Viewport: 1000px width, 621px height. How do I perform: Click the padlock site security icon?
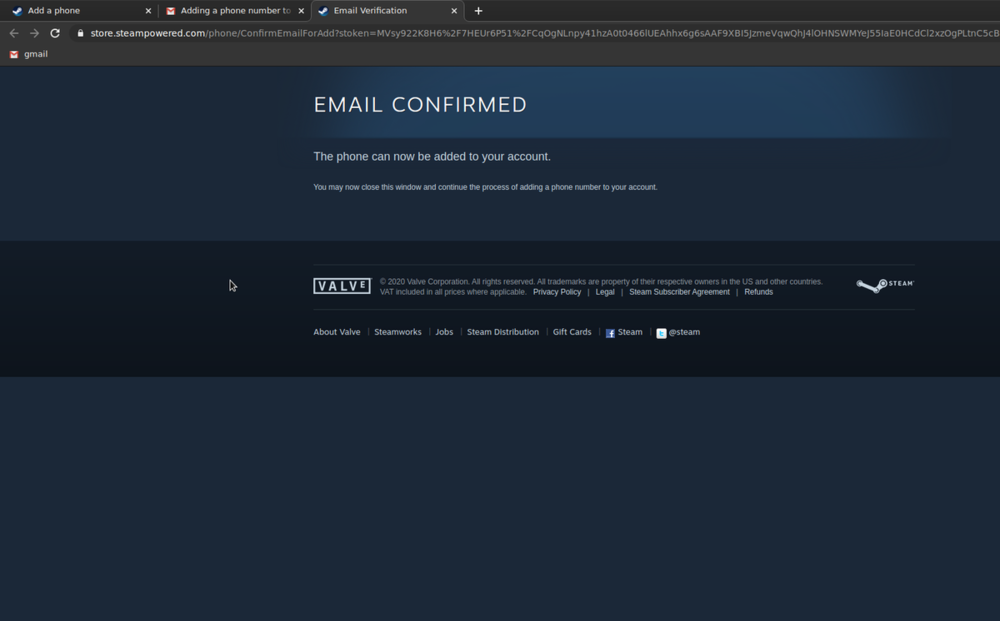tap(80, 33)
